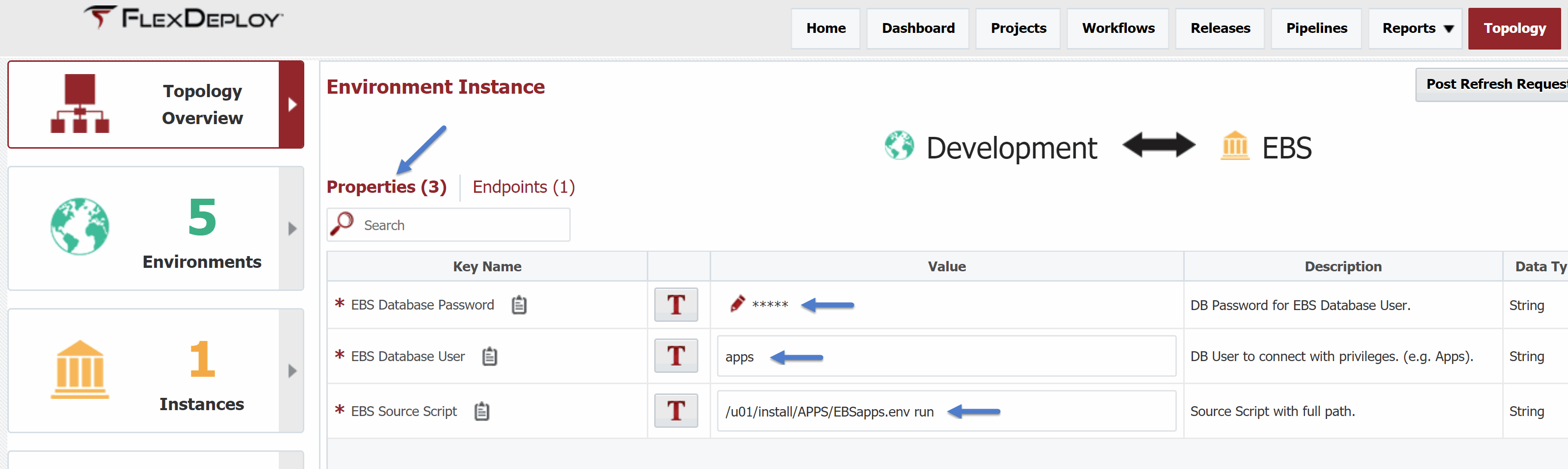The width and height of the screenshot is (1568, 469).
Task: Click the 'DB Password for EBS Database User.' description
Action: [1300, 305]
